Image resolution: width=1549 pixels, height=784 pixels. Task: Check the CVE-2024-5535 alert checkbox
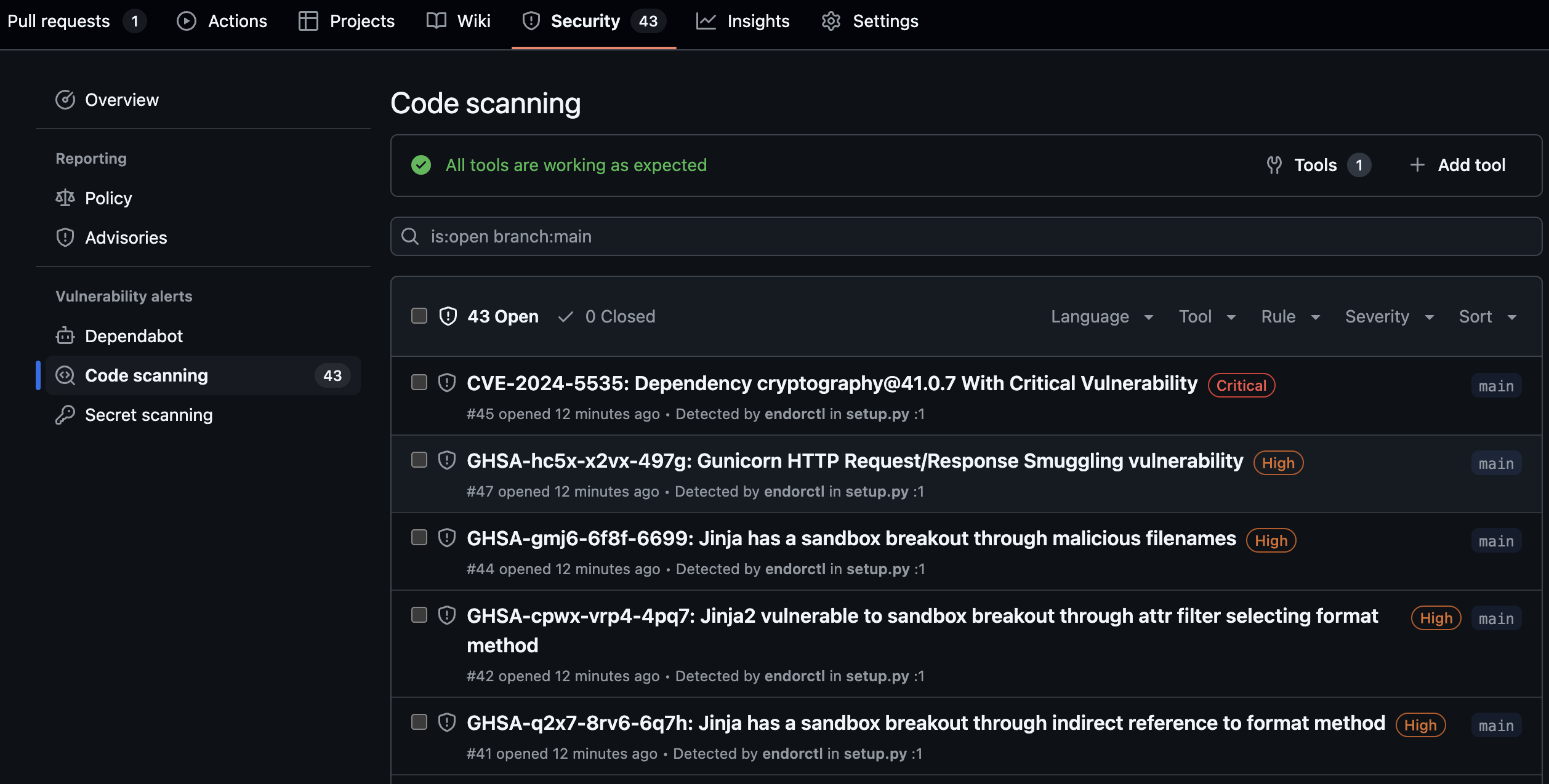(419, 382)
